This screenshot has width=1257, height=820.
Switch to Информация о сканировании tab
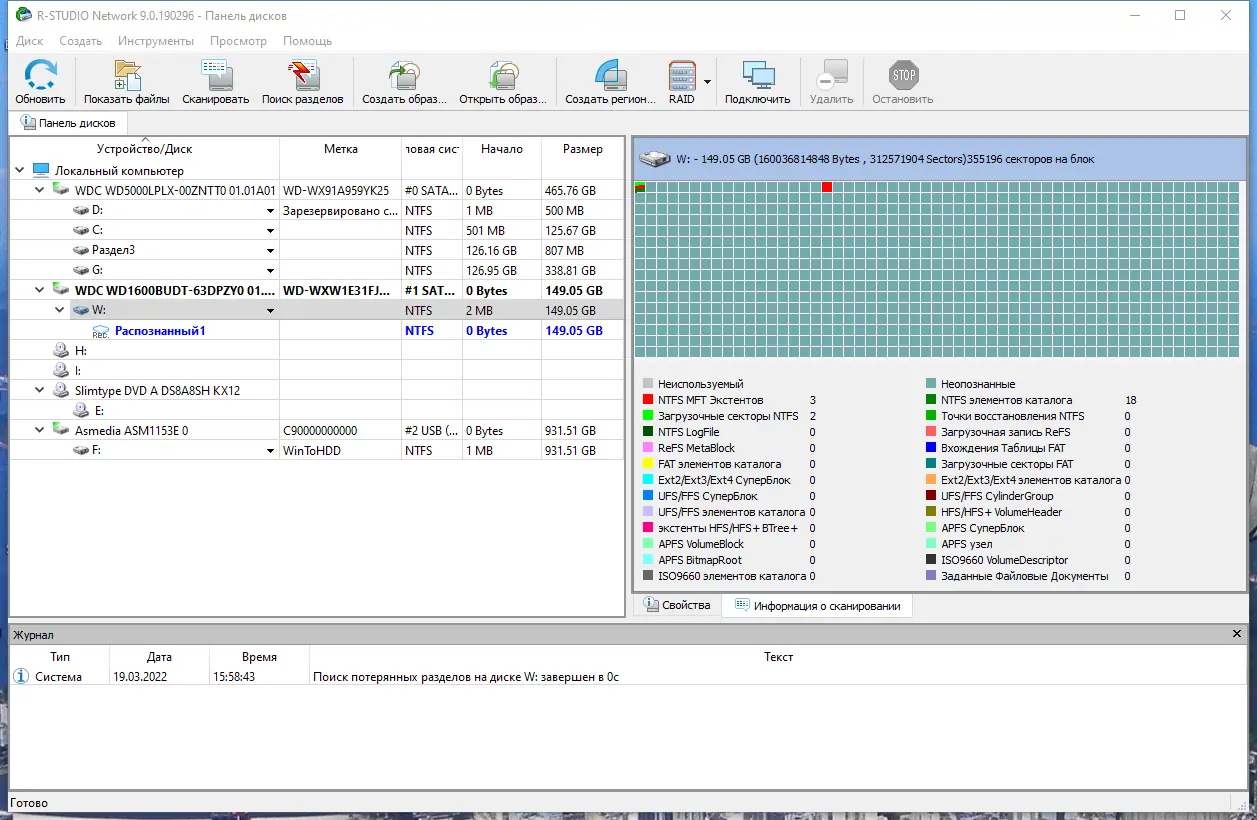click(817, 605)
